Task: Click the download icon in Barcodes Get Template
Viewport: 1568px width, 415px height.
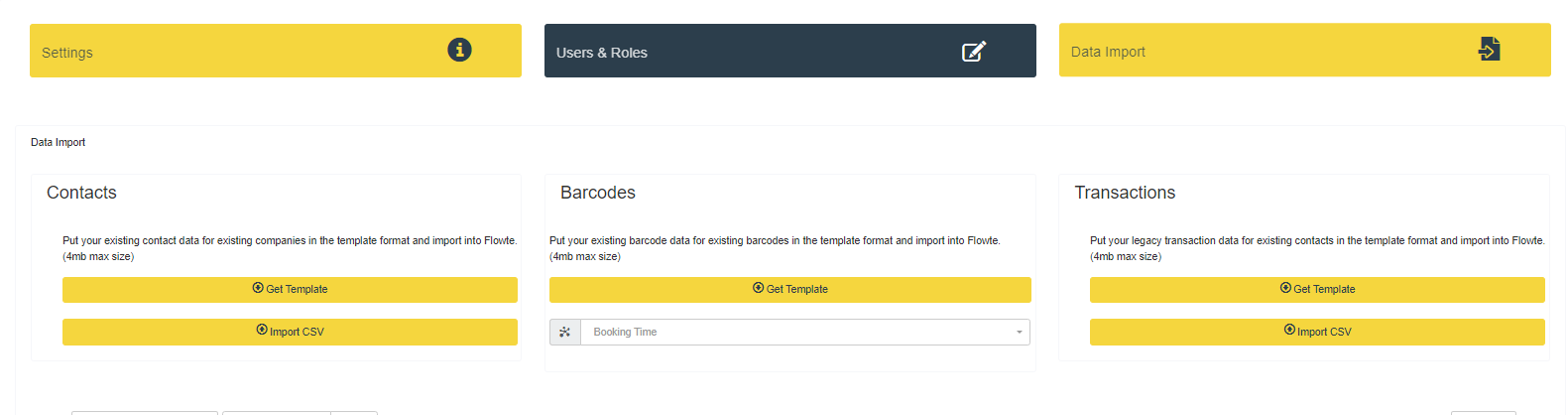Action: pos(759,288)
